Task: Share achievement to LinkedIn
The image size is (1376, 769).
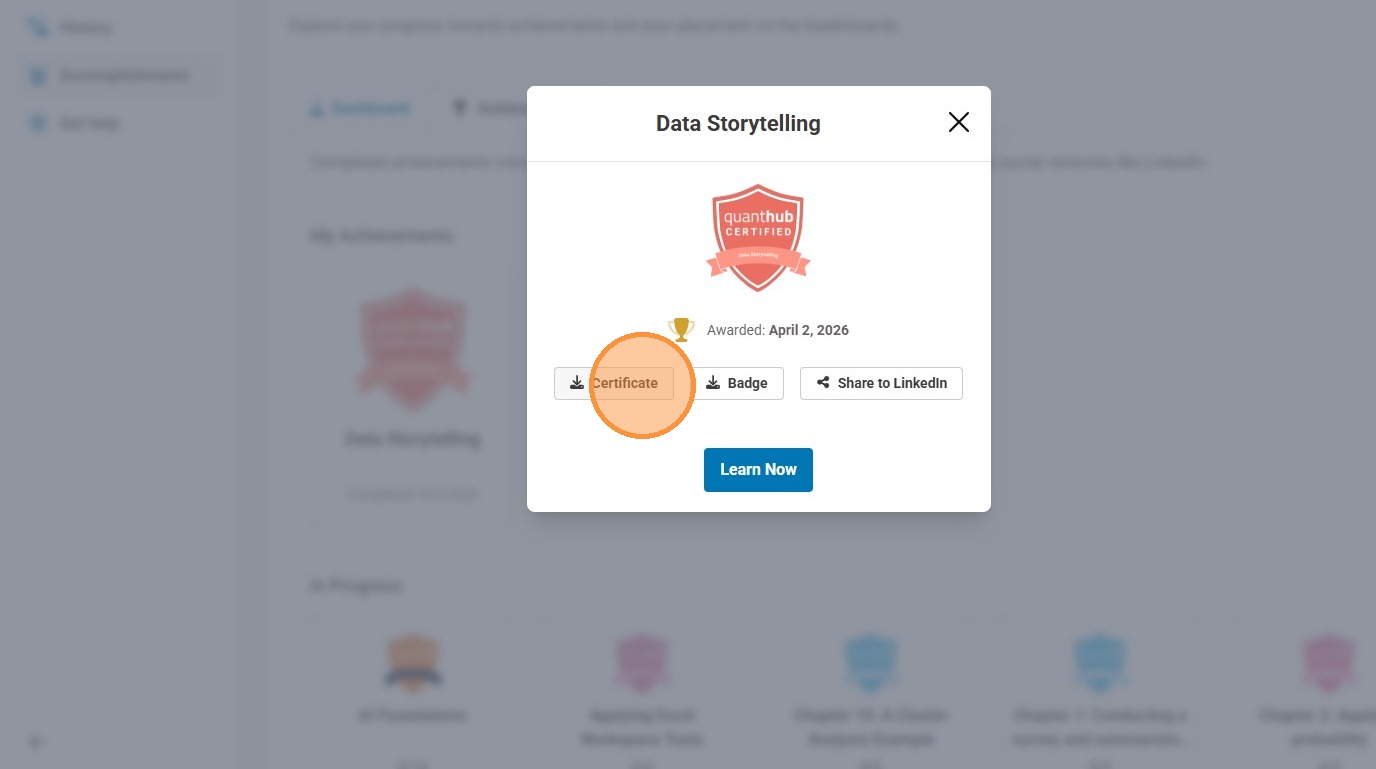Action: click(x=881, y=383)
